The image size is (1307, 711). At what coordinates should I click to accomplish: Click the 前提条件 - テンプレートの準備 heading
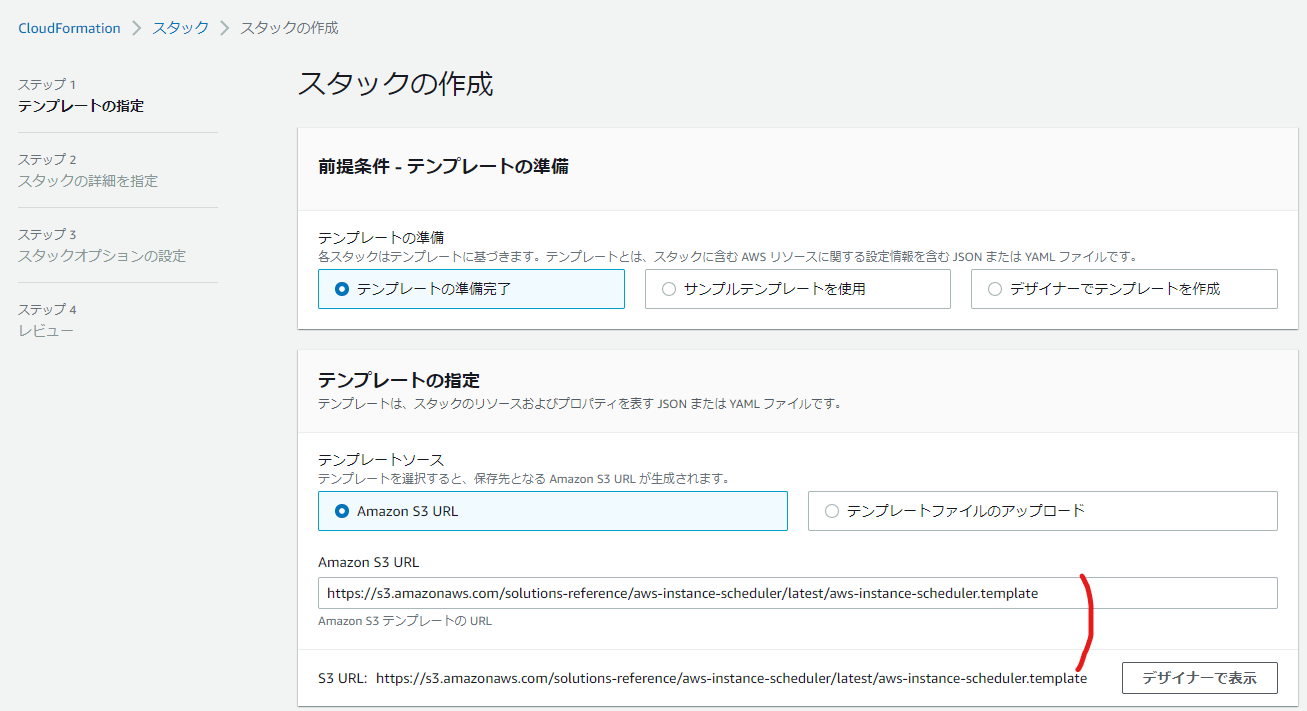pos(443,166)
